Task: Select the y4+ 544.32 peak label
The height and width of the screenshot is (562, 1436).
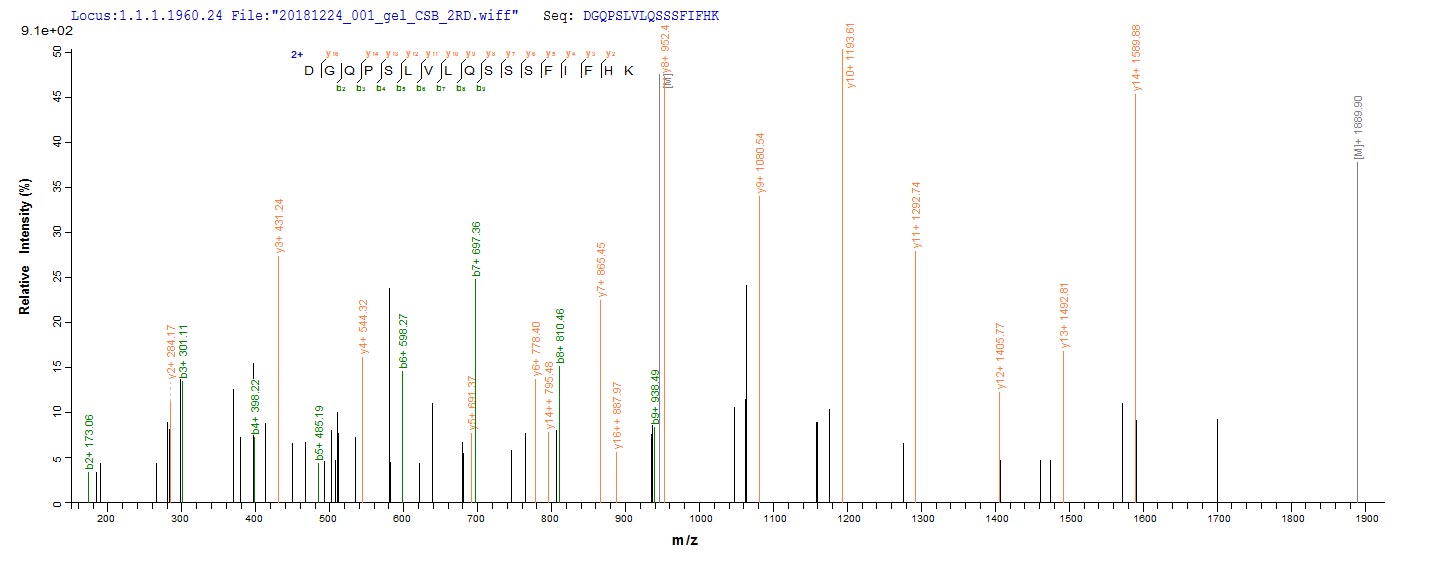Action: (x=364, y=327)
